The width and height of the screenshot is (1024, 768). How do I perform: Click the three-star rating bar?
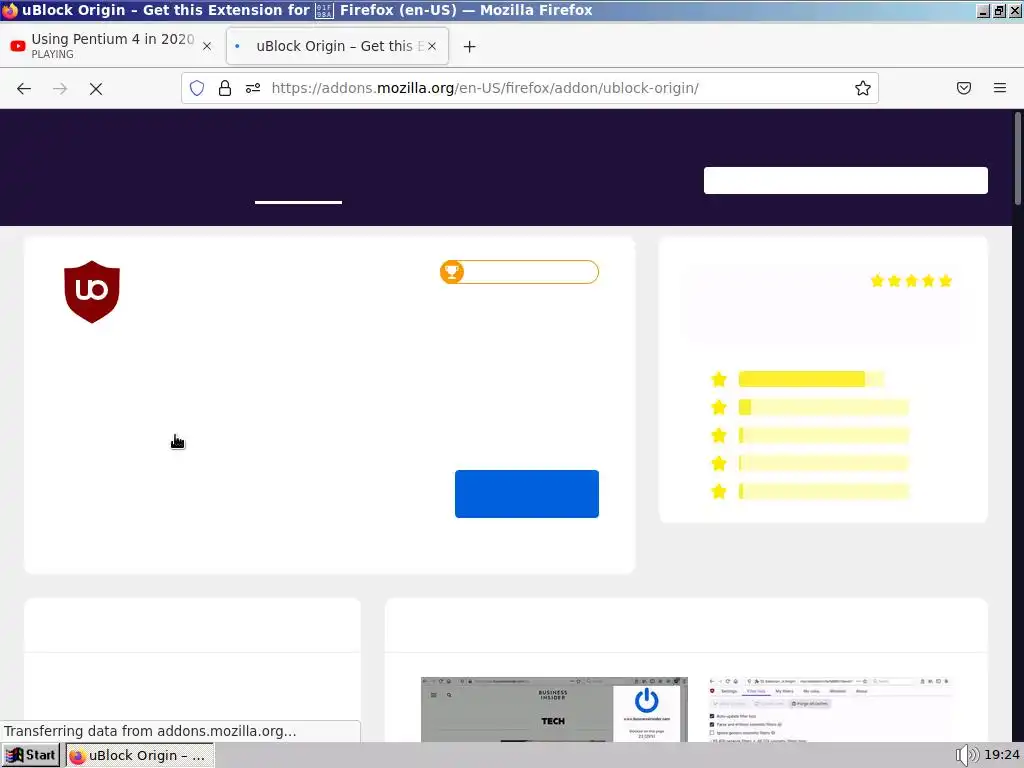pos(824,435)
